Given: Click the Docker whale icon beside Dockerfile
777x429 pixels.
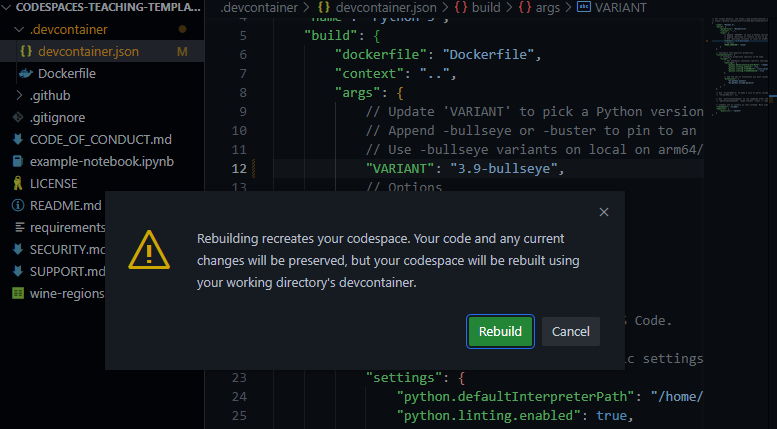Looking at the screenshot, I should tap(26, 73).
